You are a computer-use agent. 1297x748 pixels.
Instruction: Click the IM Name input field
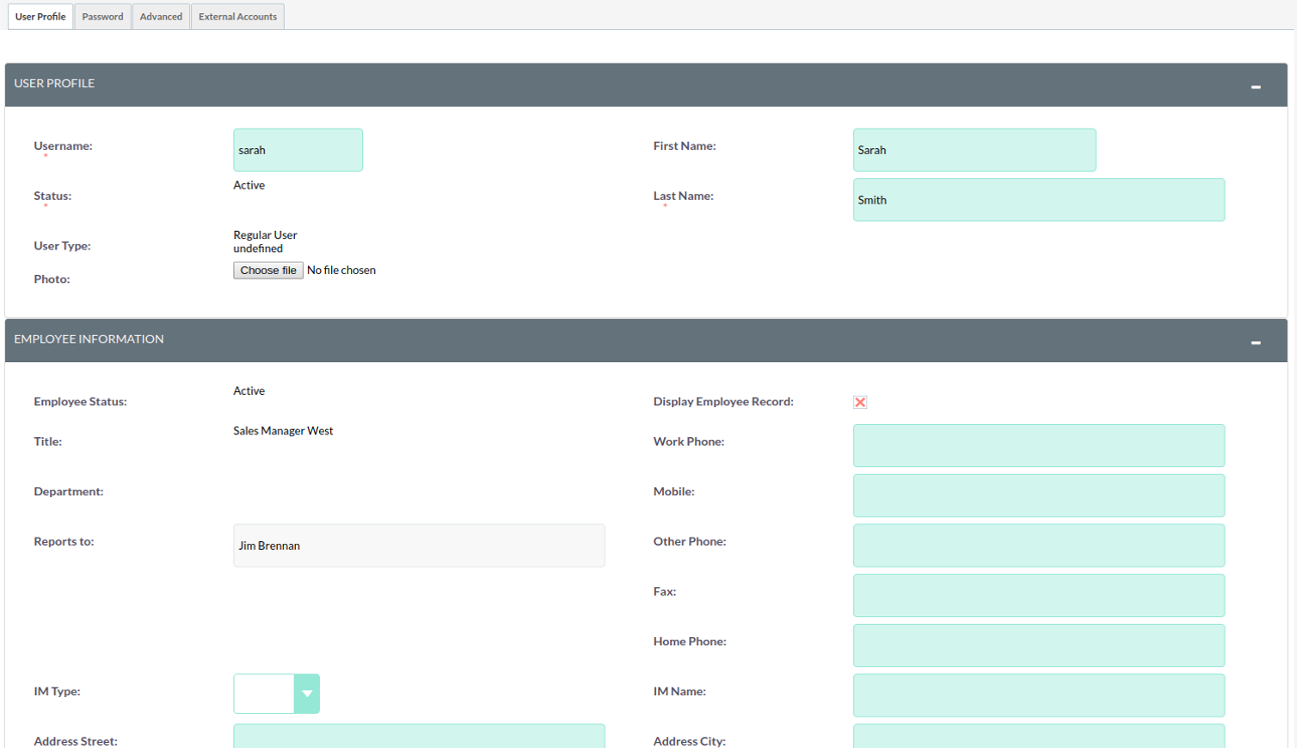[x=1038, y=696]
